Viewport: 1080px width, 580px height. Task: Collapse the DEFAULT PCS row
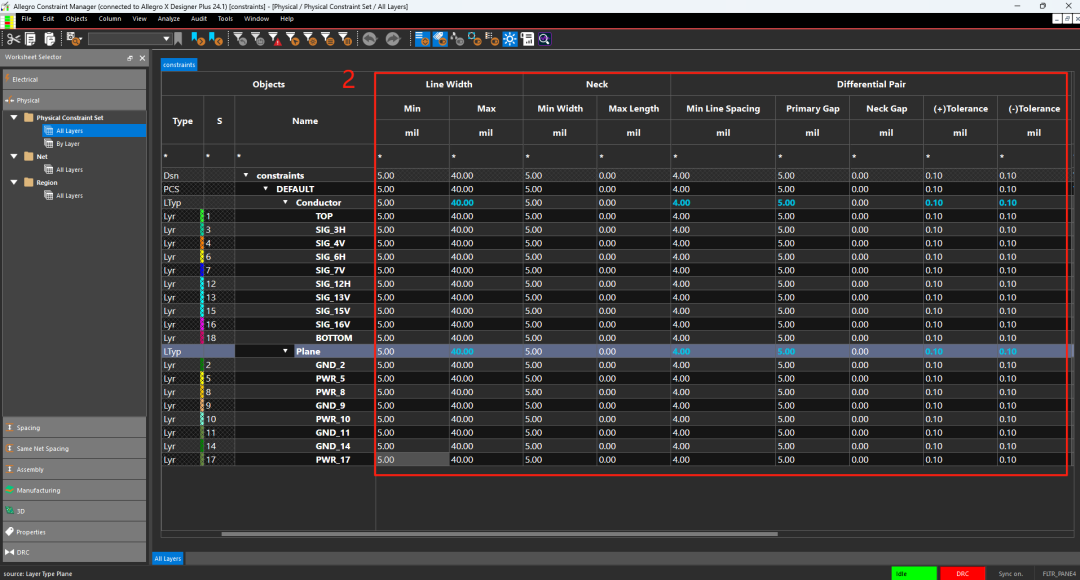point(266,189)
